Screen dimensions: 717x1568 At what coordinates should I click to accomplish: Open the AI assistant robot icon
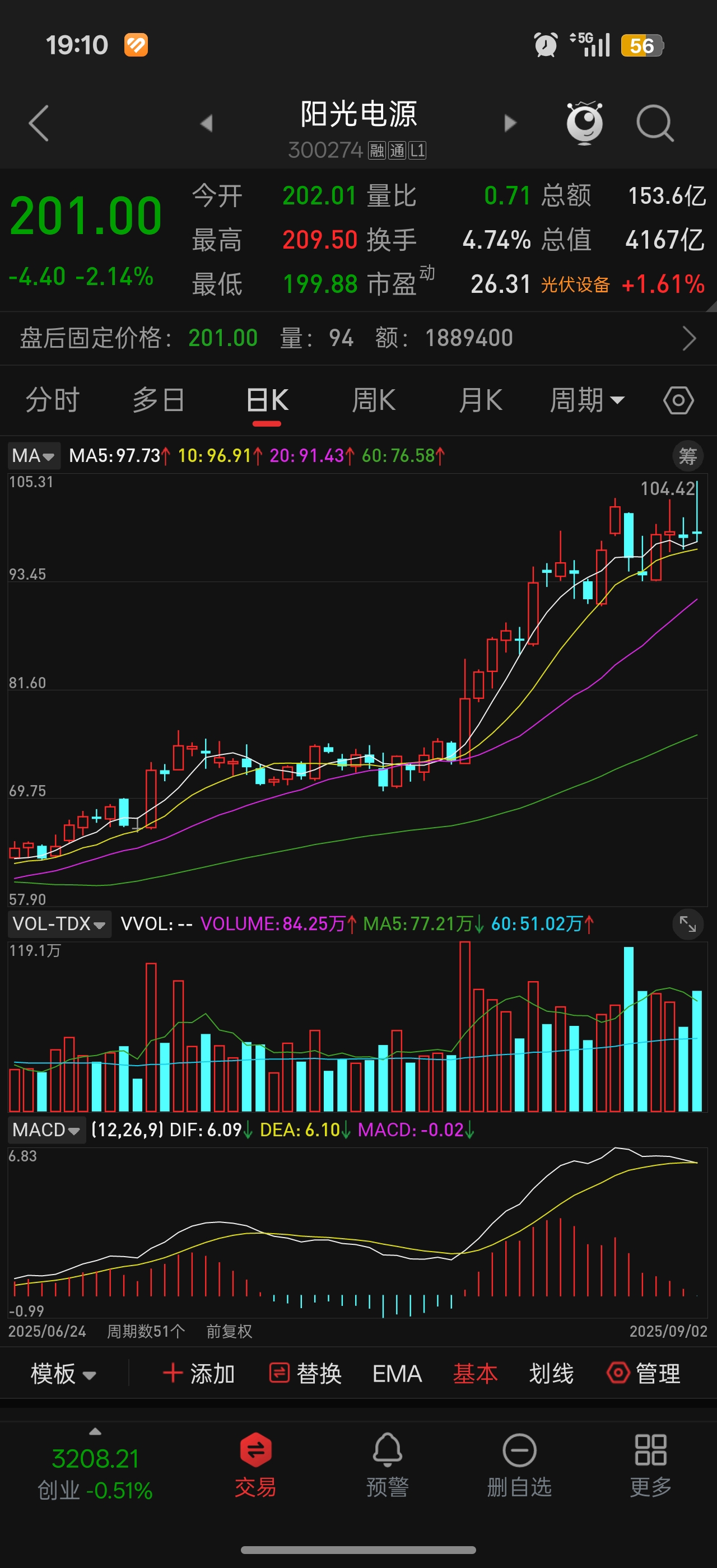pos(584,123)
